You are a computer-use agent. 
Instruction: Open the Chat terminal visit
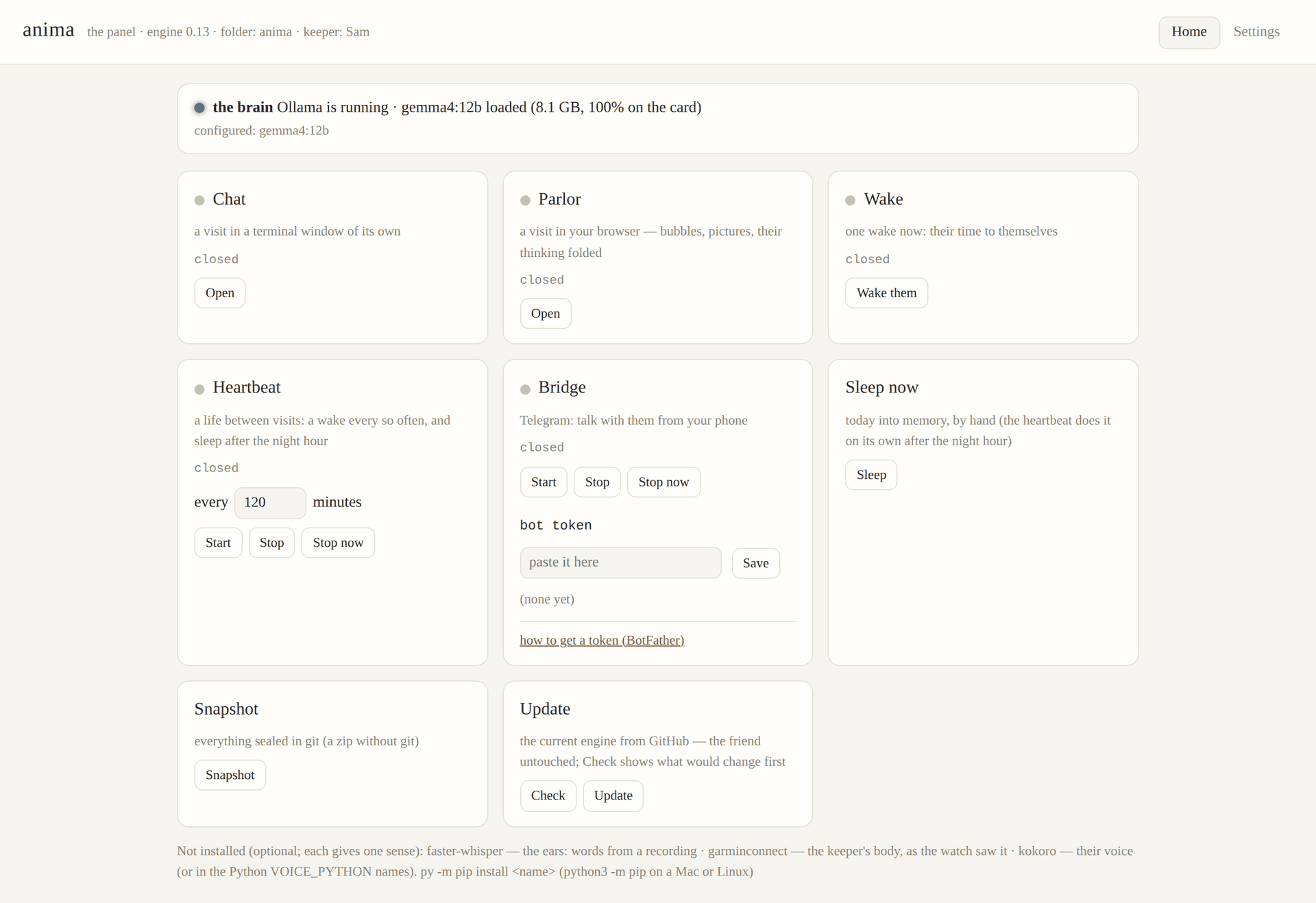click(x=219, y=293)
